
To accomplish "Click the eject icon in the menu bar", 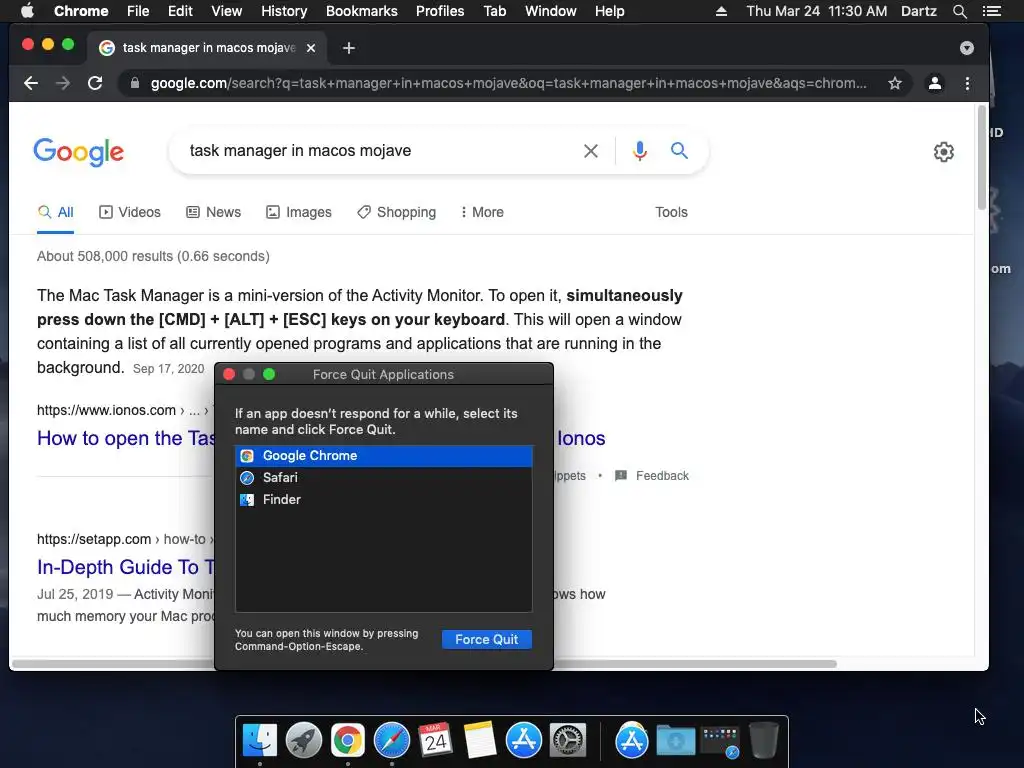I will tap(721, 11).
